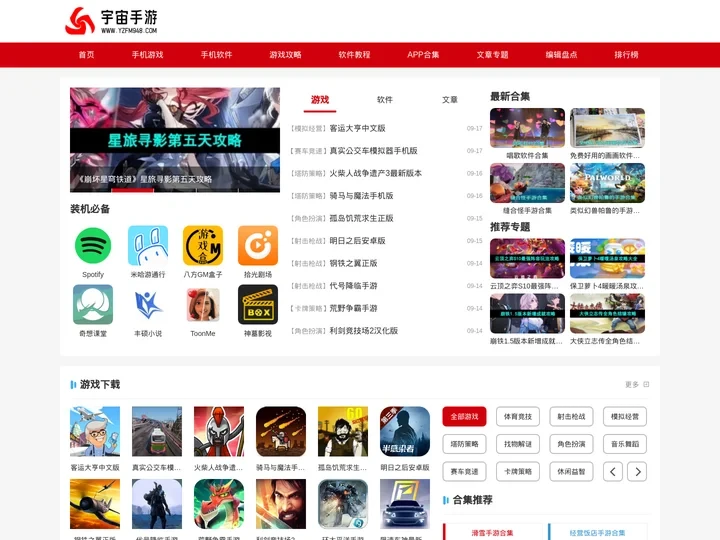The height and width of the screenshot is (540, 720).
Task: Open the 钢铁之翼正版 list link
Action: [x=354, y=263]
